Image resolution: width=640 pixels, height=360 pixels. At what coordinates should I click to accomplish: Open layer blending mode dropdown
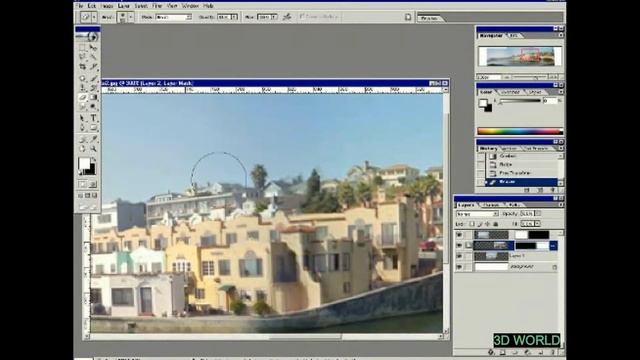click(x=477, y=214)
